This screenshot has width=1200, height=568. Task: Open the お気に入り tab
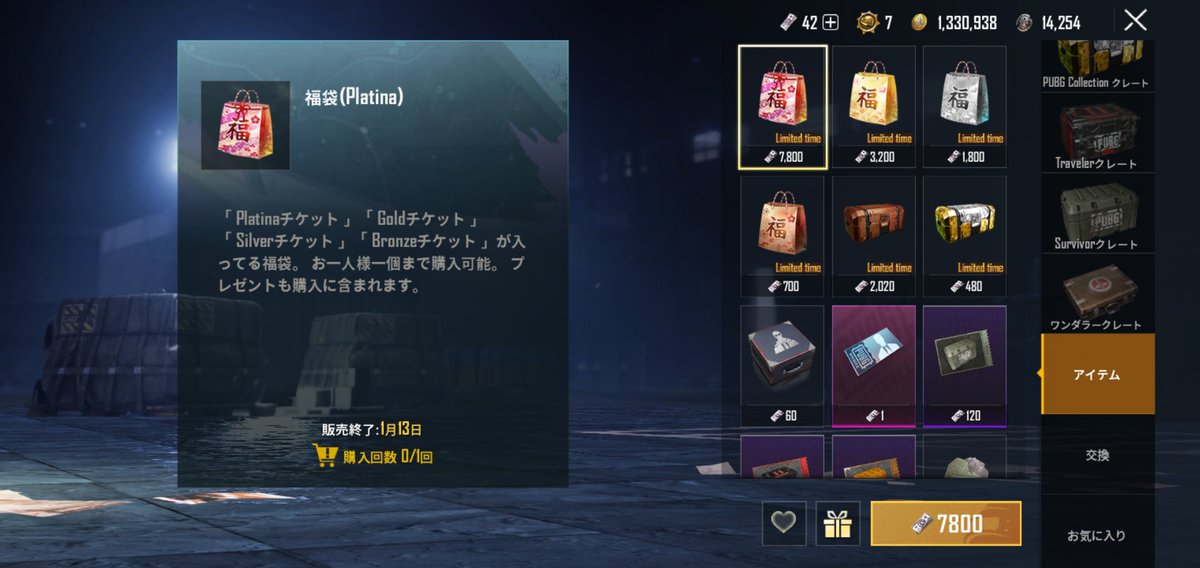click(x=1098, y=535)
